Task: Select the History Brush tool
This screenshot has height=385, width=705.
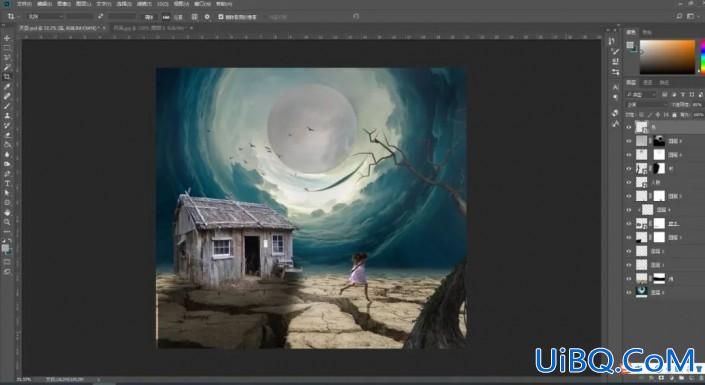Action: [7, 125]
